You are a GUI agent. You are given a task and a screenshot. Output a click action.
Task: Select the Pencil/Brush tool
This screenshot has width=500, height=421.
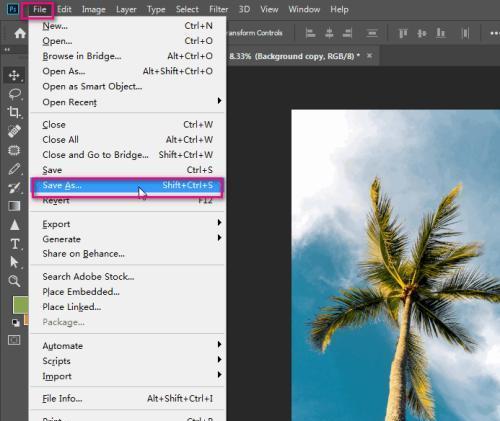14,169
